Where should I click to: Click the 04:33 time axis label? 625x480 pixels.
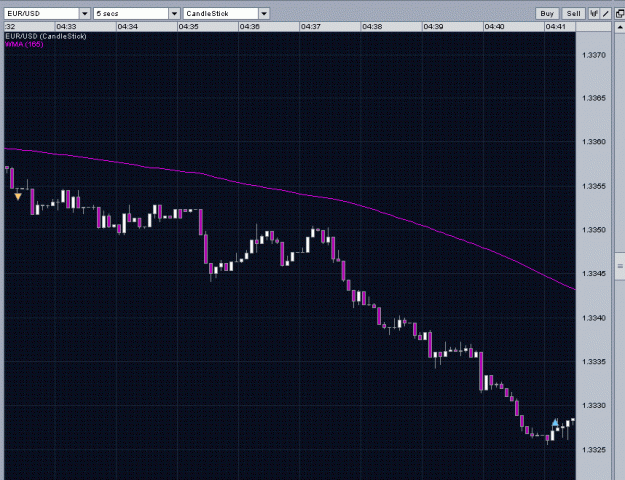click(66, 27)
